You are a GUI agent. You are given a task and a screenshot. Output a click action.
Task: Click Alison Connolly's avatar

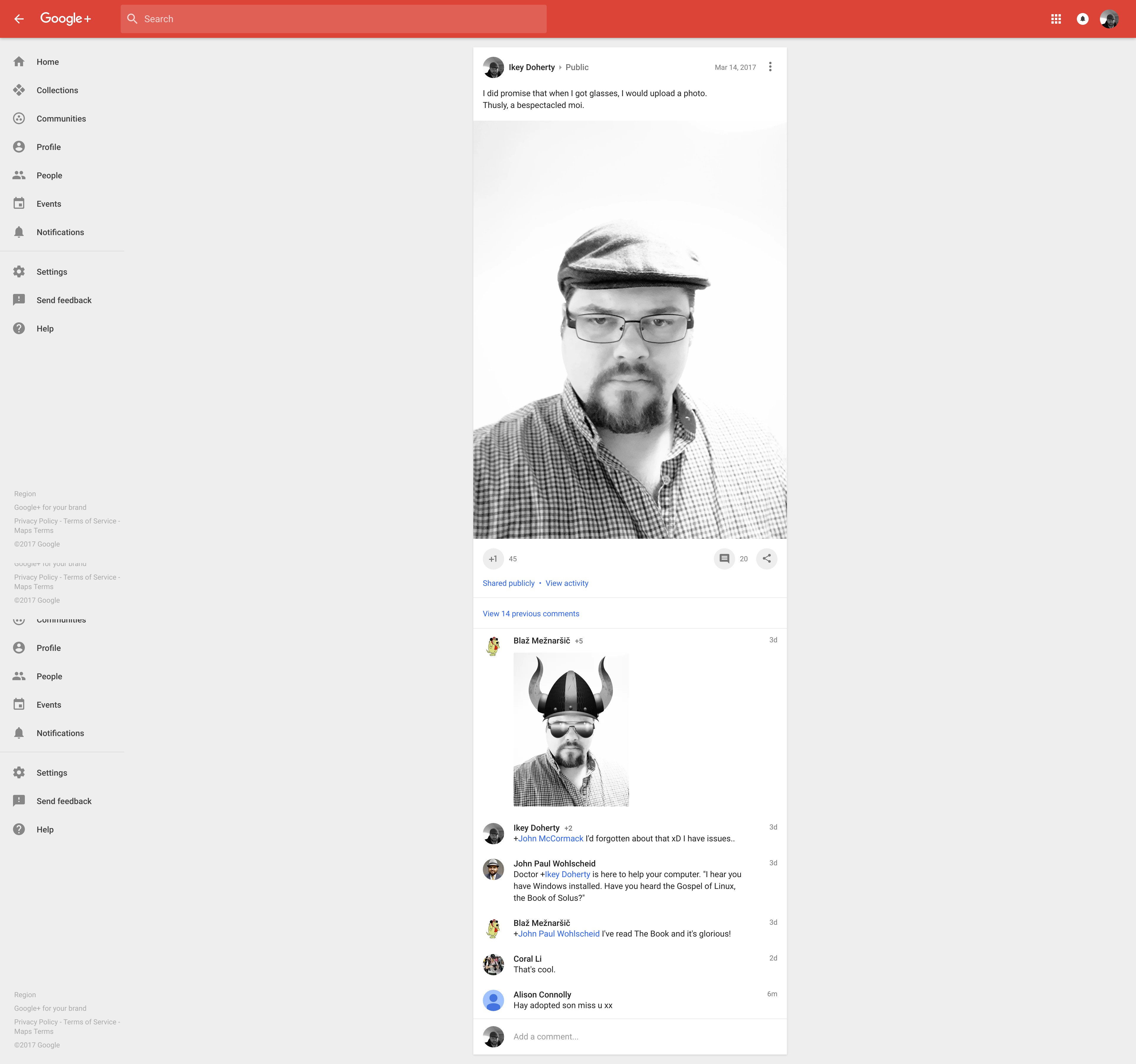tap(493, 1000)
